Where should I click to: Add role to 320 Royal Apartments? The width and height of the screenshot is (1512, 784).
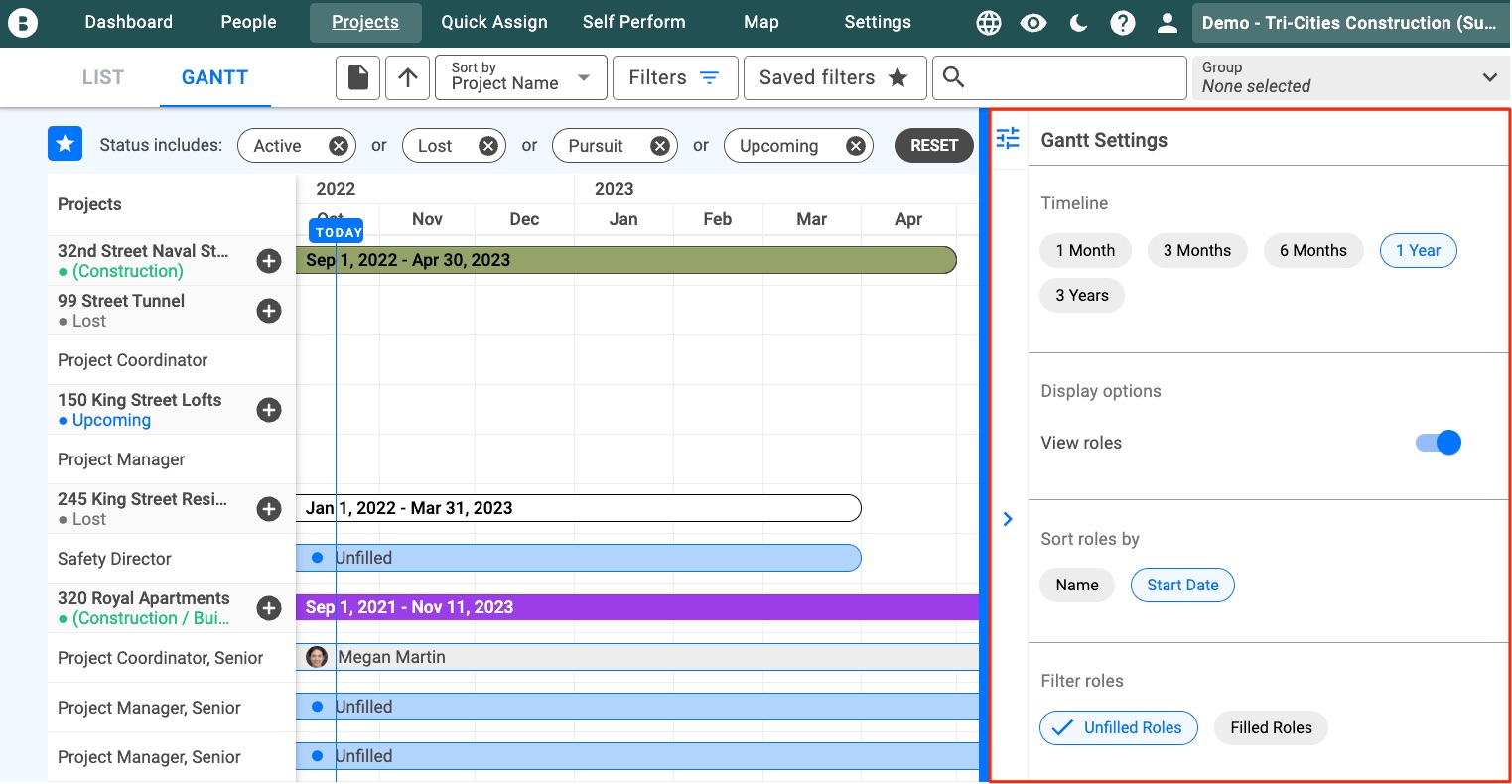(269, 608)
